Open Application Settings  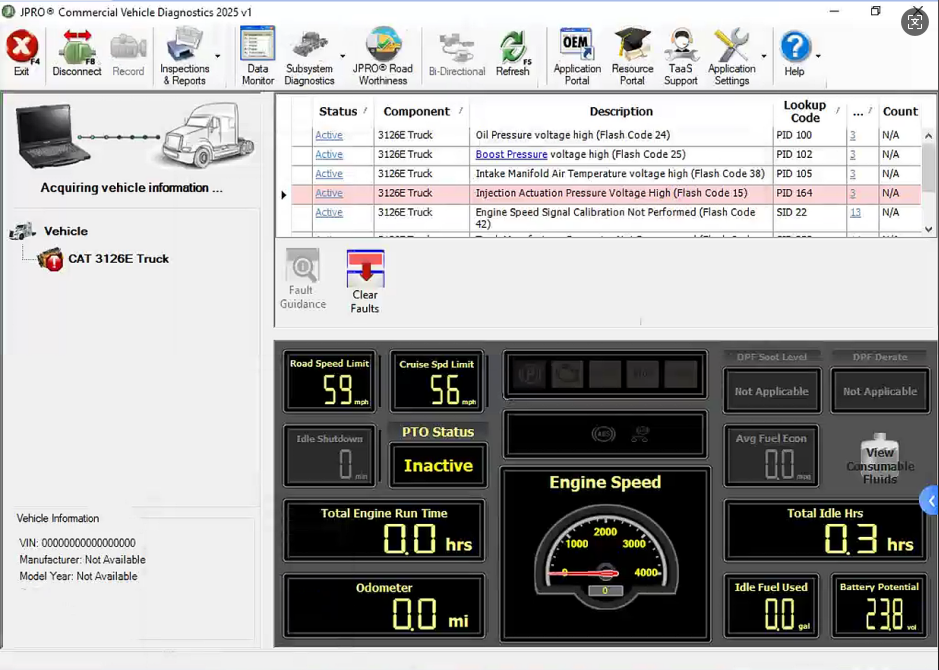(731, 56)
